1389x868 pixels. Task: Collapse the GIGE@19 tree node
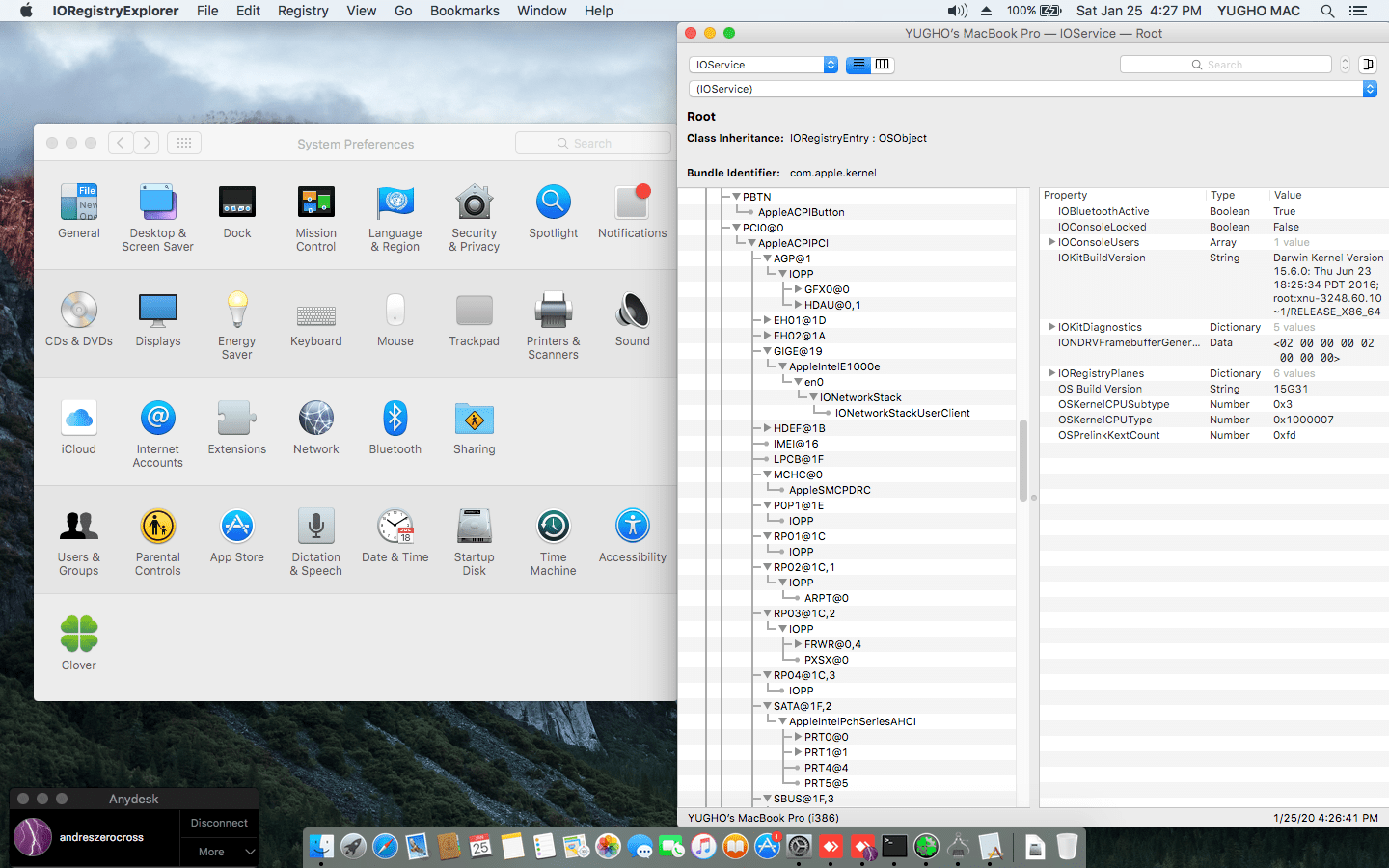click(x=768, y=351)
